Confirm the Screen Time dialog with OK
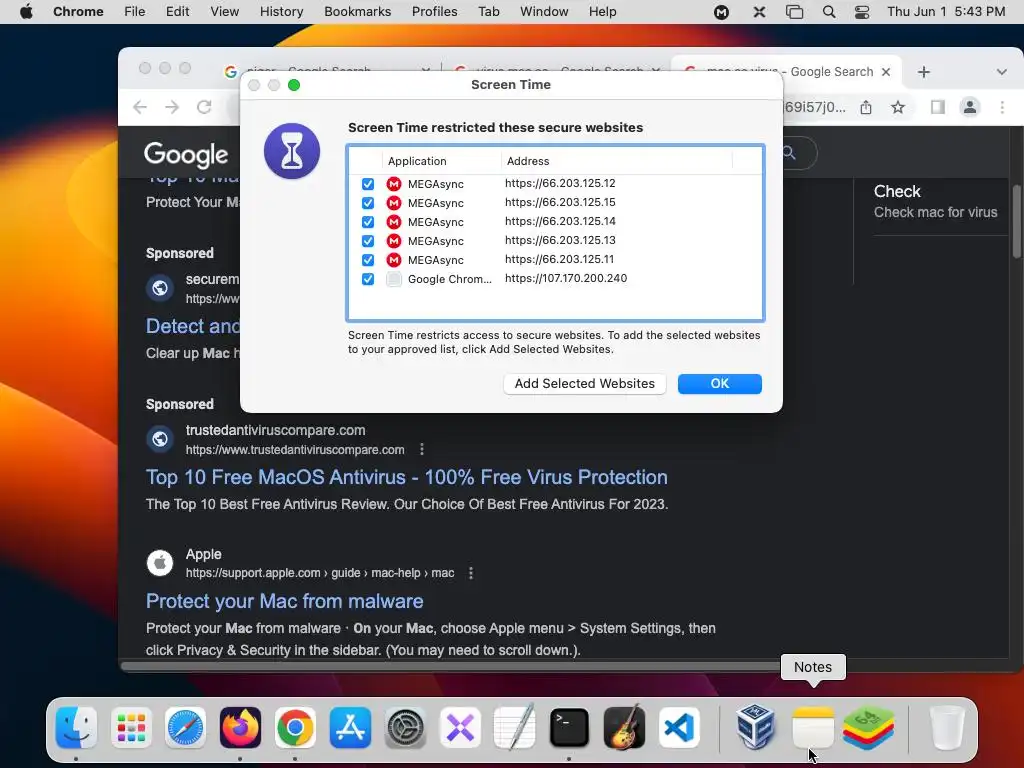The height and width of the screenshot is (768, 1024). tap(720, 384)
